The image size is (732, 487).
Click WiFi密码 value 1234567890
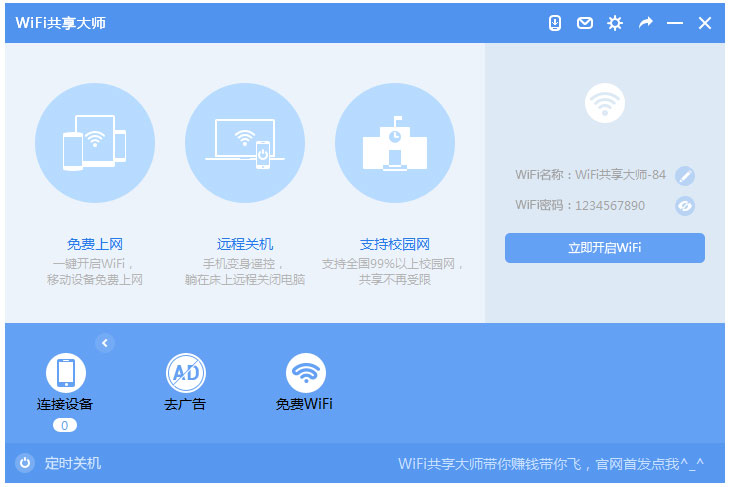[610, 205]
